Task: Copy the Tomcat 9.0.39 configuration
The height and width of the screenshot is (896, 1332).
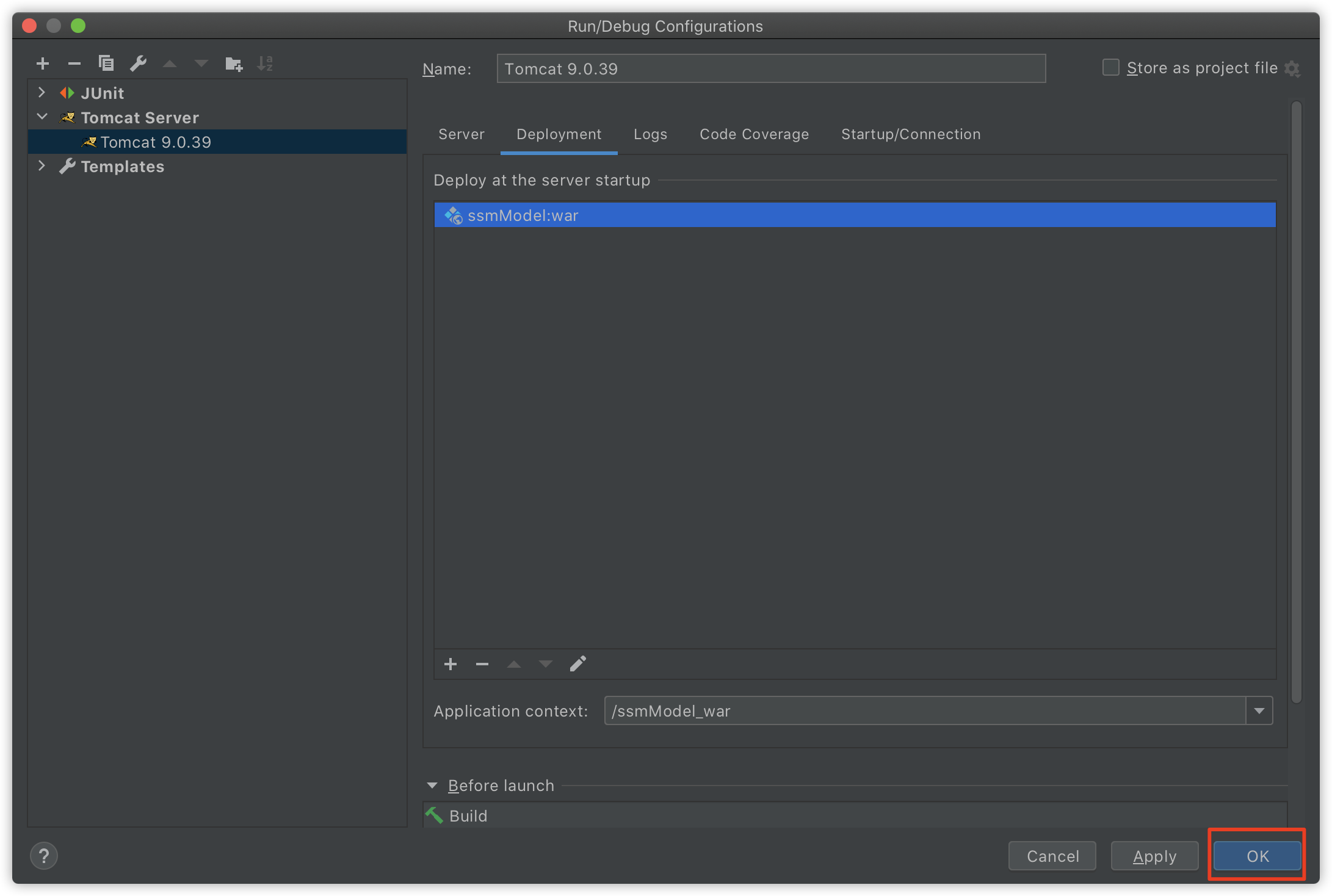Action: tap(106, 63)
